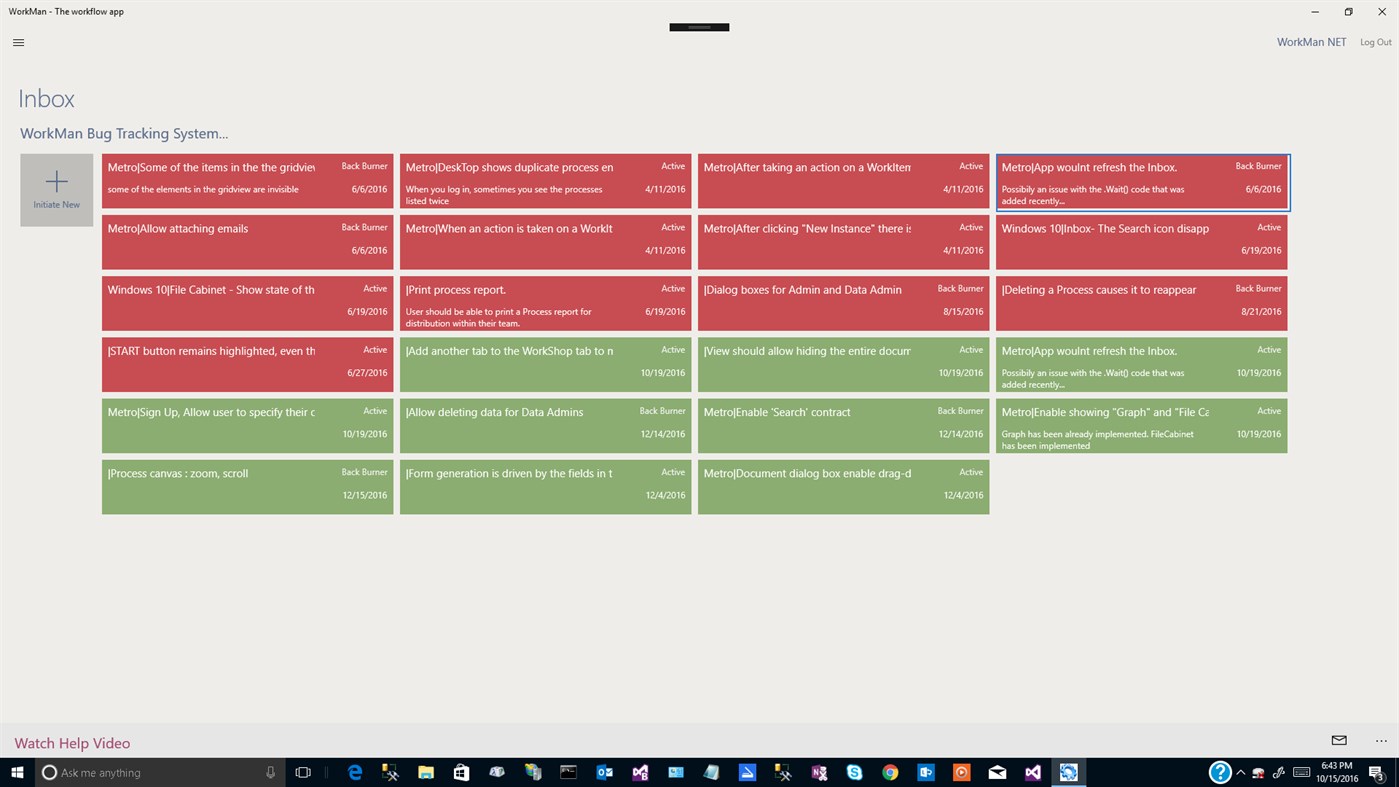Open Visual Studio from the taskbar
Screen dimensions: 1399x787
coord(1032,771)
